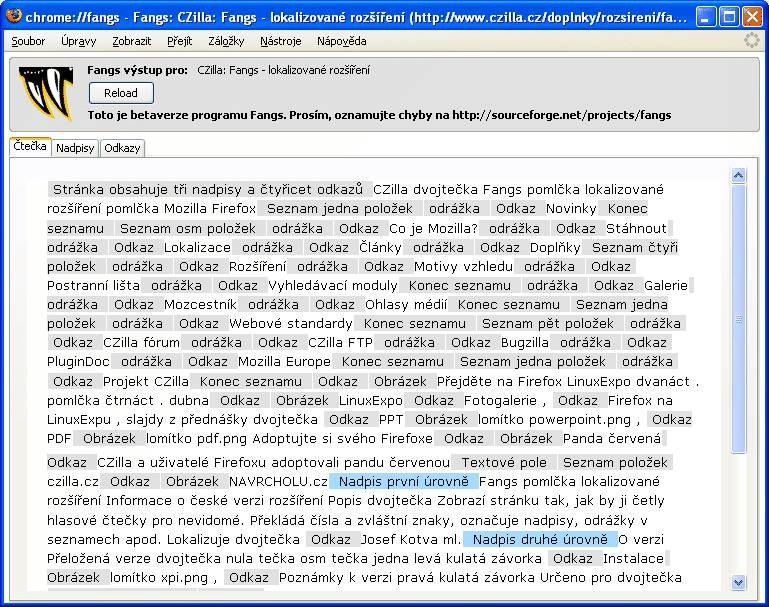Click the scrollbar down arrow
This screenshot has height=607, width=769.
click(739, 582)
